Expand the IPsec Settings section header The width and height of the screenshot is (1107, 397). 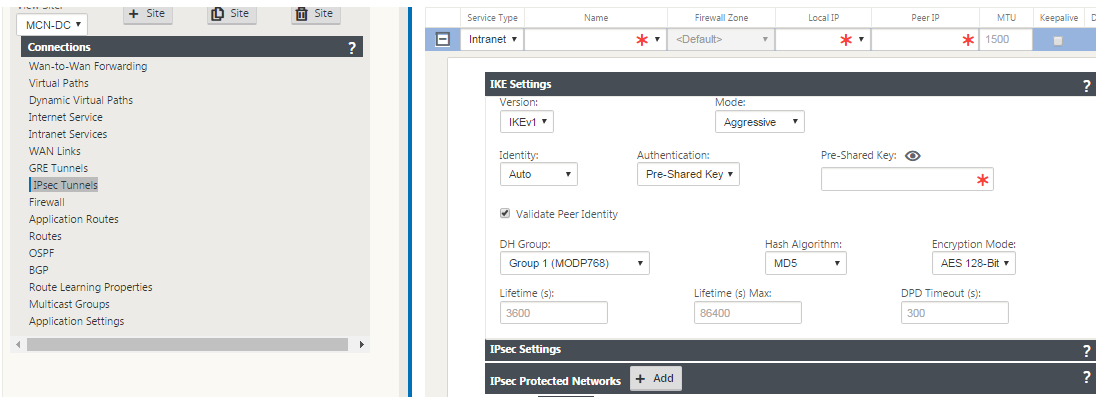coord(791,350)
